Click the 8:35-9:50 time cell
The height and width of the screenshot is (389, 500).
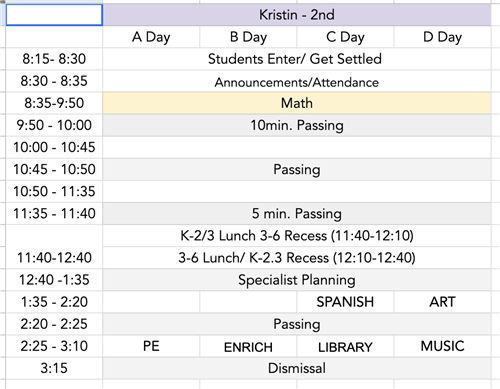pos(54,103)
